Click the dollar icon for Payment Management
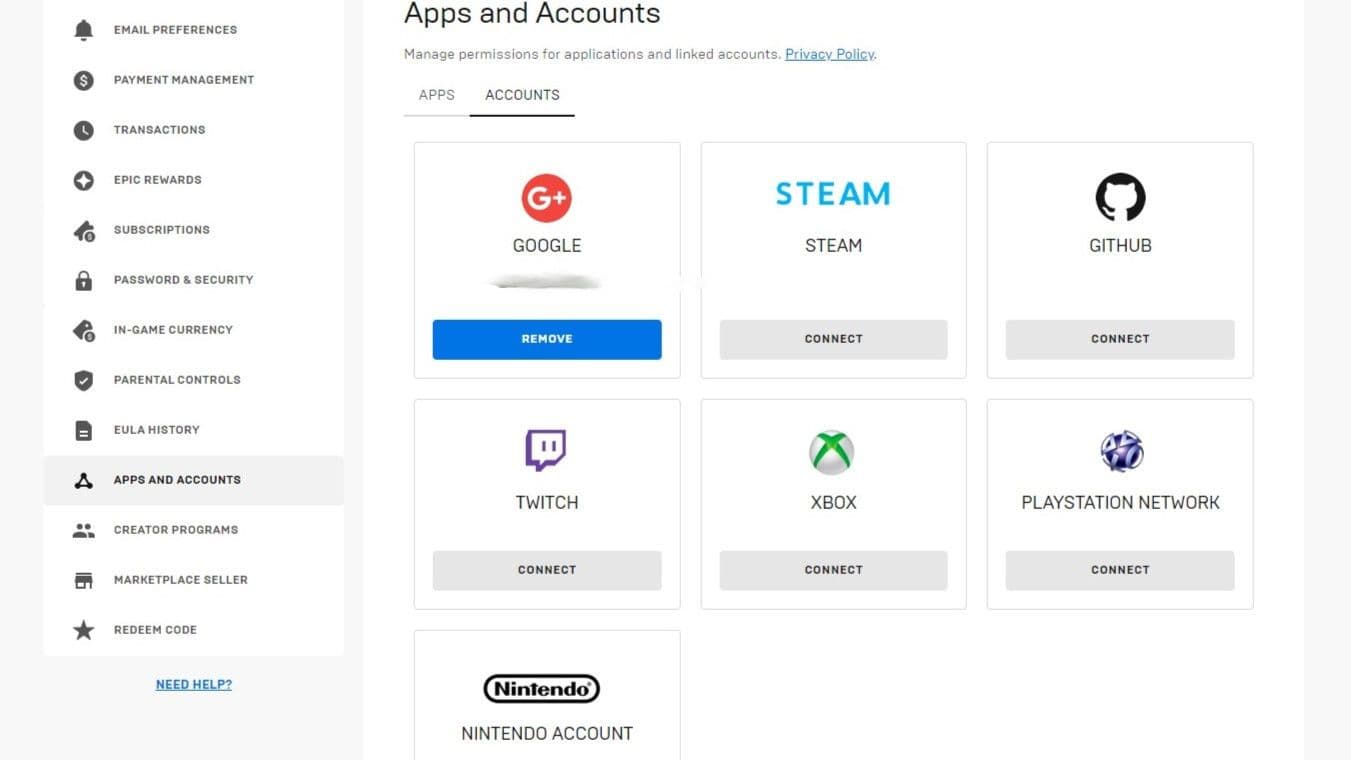The width and height of the screenshot is (1351, 760). [x=84, y=80]
